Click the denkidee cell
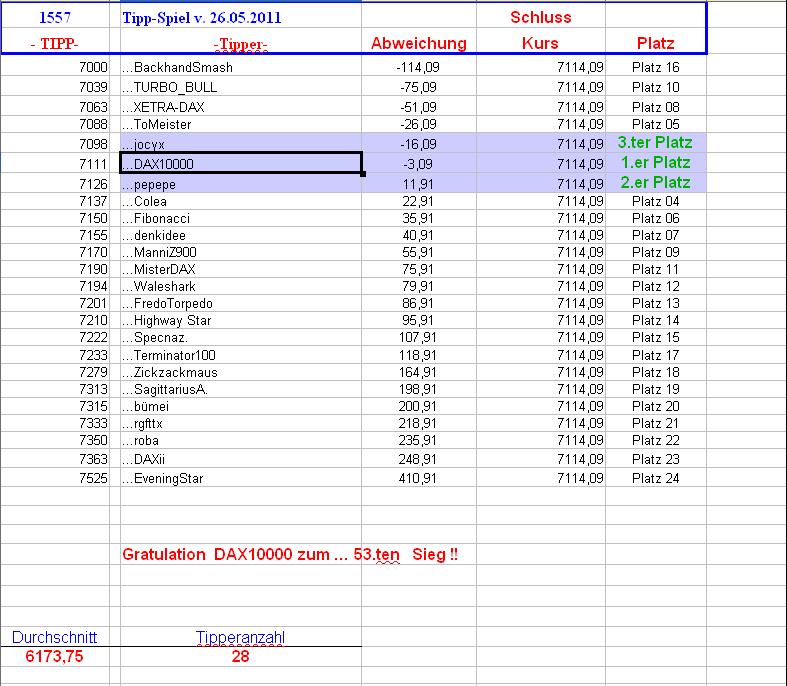The height and width of the screenshot is (686, 787). coord(241,235)
